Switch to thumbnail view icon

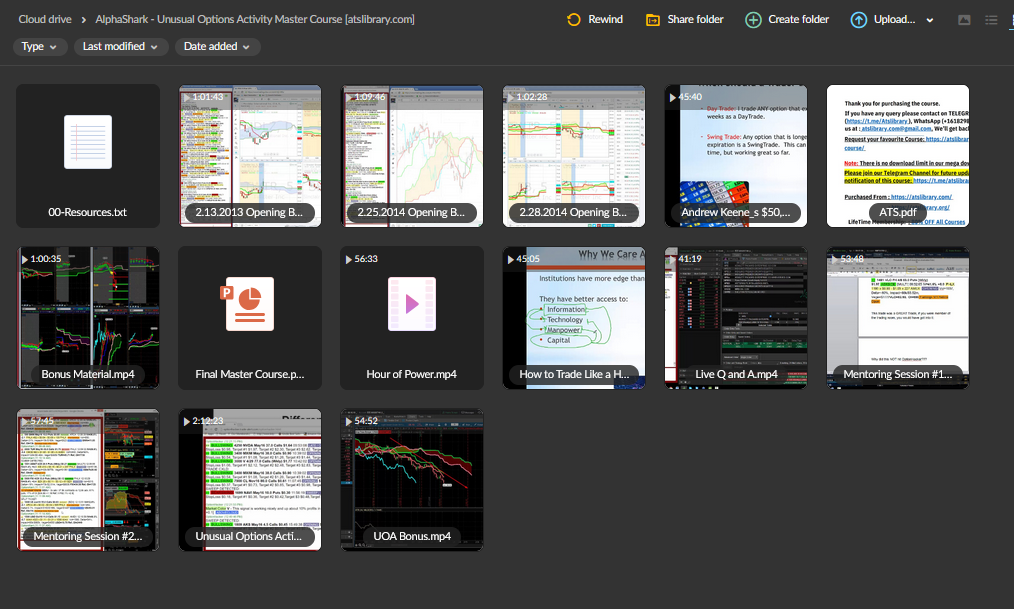tap(964, 20)
